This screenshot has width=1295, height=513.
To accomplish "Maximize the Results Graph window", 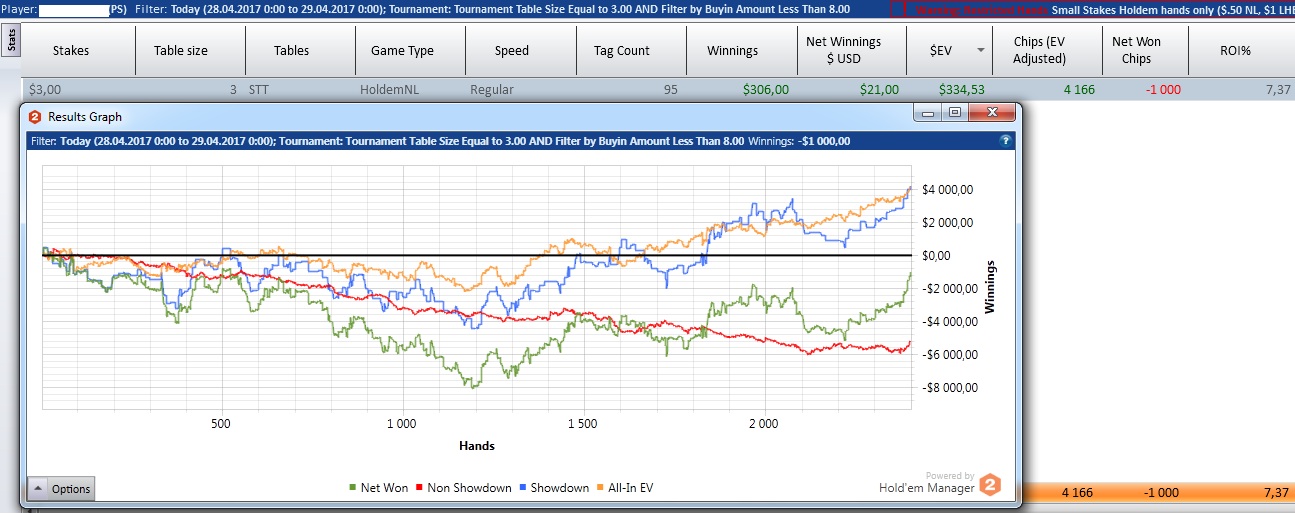I will pos(955,114).
